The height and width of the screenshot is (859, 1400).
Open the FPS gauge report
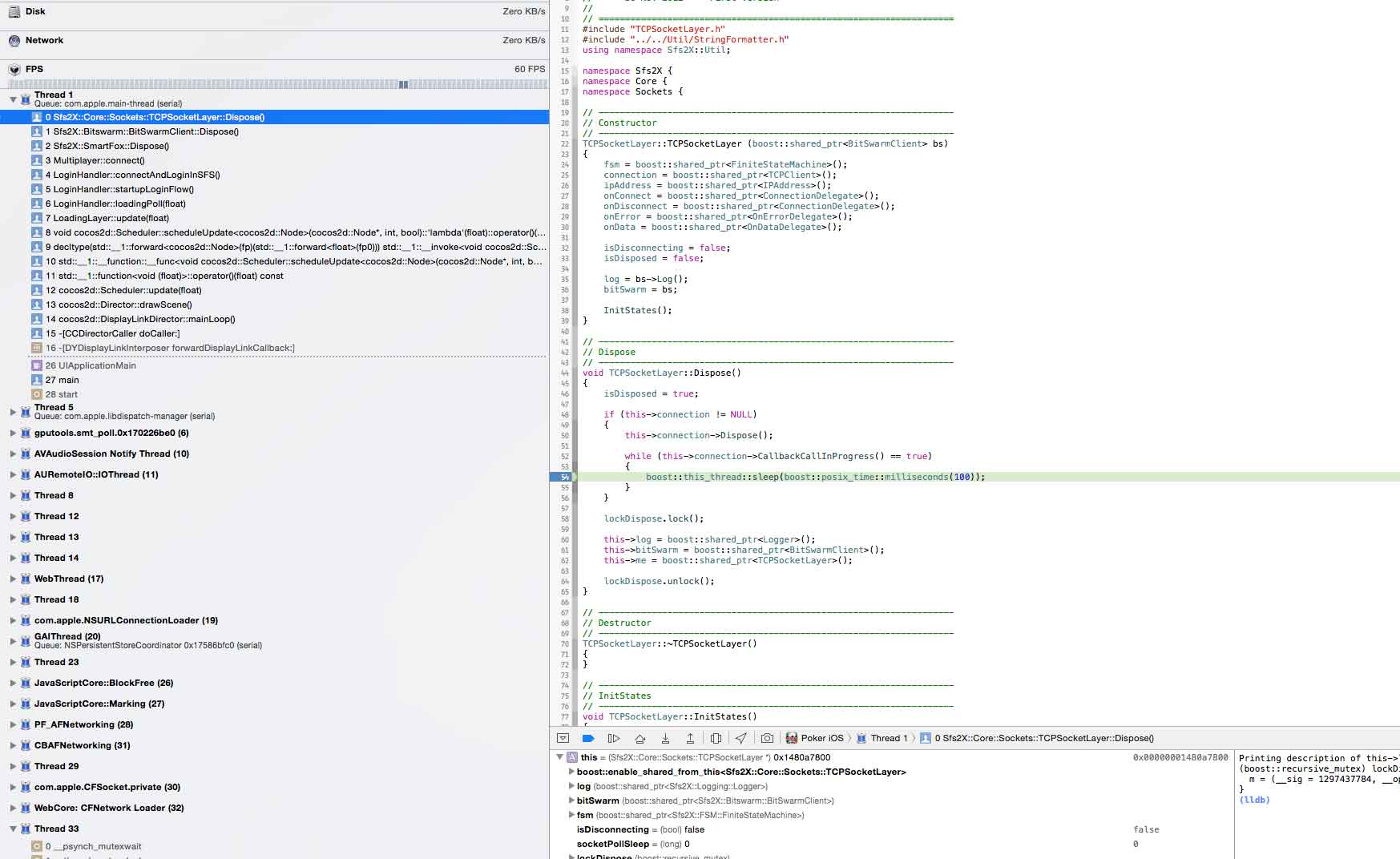click(34, 69)
